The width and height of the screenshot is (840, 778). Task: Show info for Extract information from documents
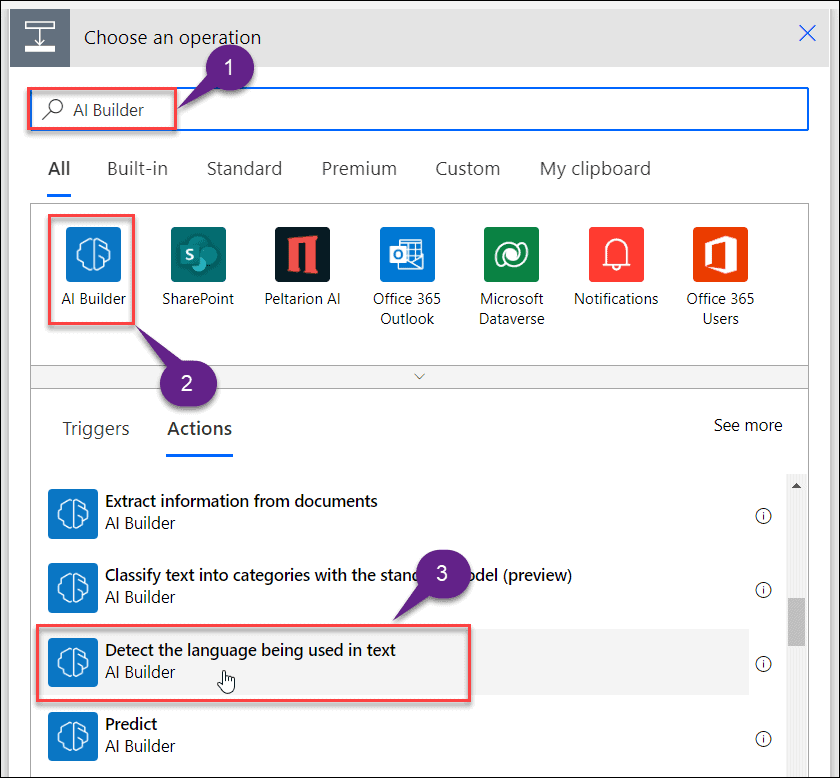click(x=763, y=515)
